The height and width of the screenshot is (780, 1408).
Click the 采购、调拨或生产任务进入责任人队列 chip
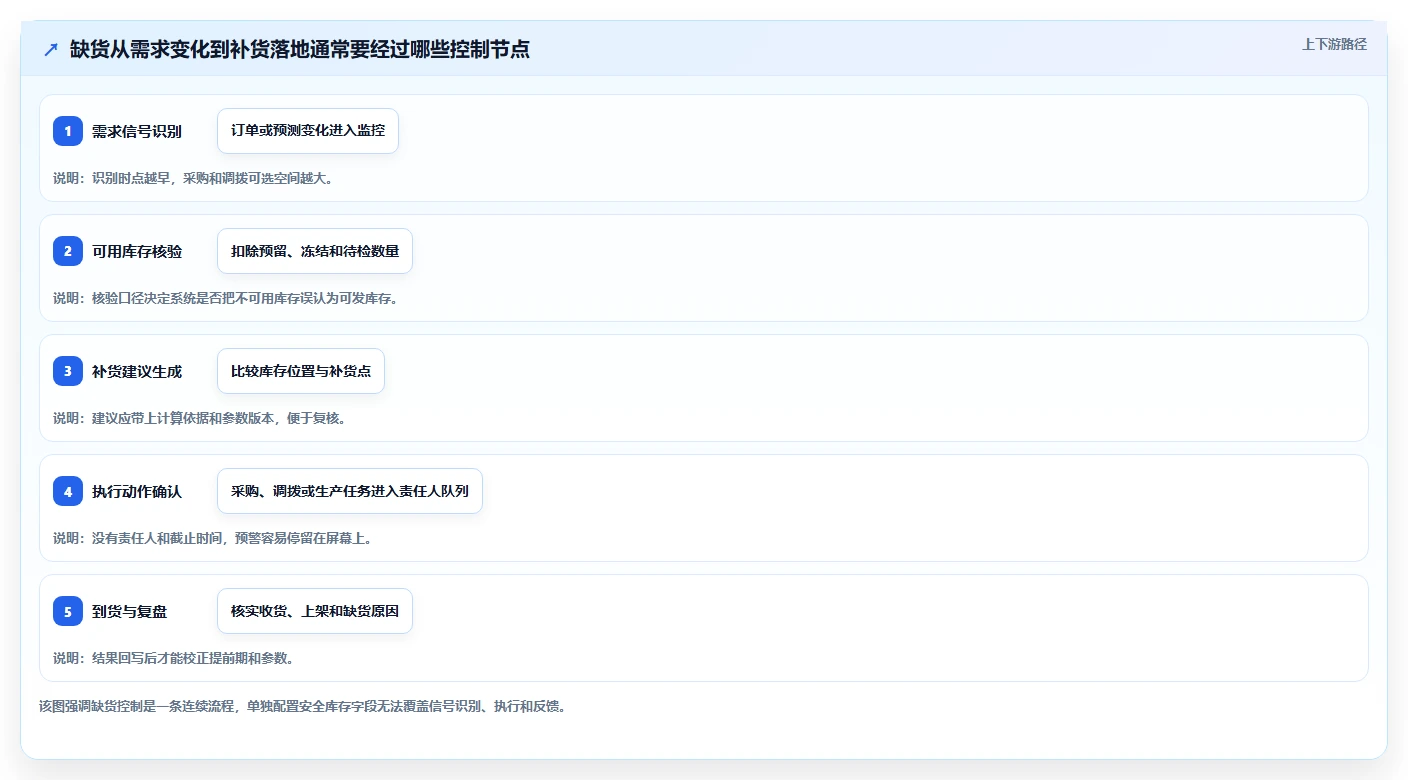350,491
